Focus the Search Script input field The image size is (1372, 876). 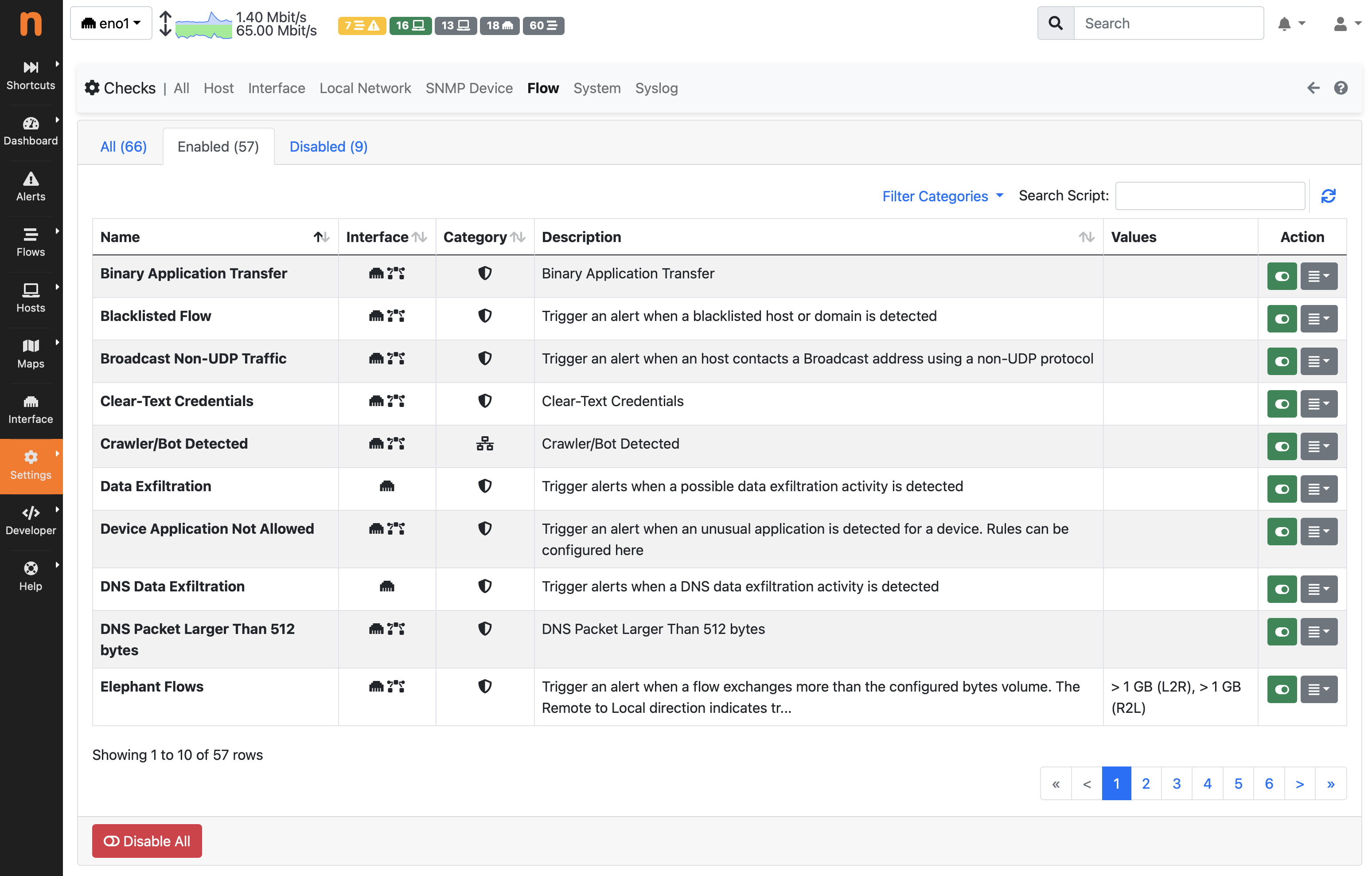pos(1210,196)
